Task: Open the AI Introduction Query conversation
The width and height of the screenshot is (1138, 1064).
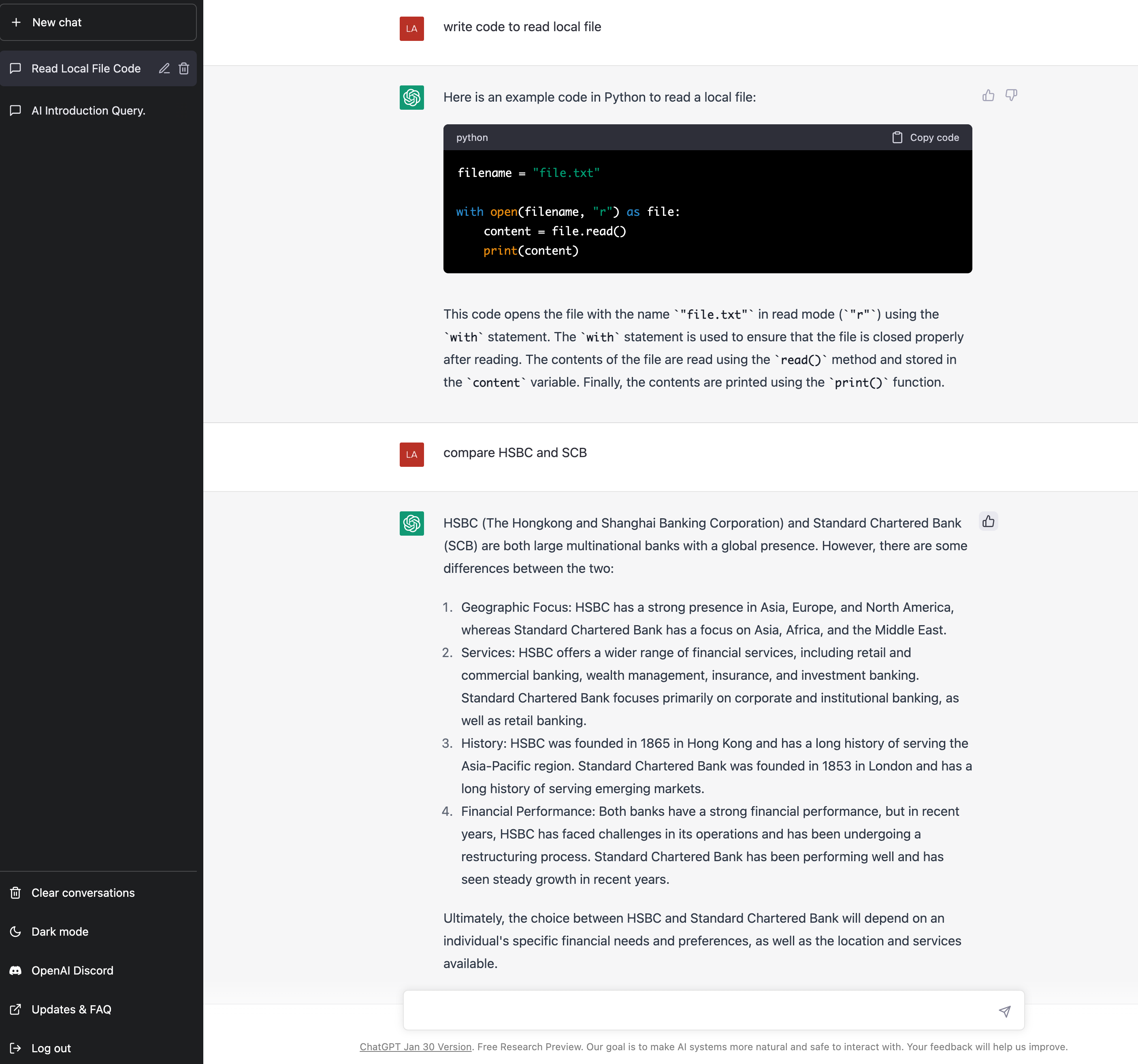Action: click(x=88, y=111)
